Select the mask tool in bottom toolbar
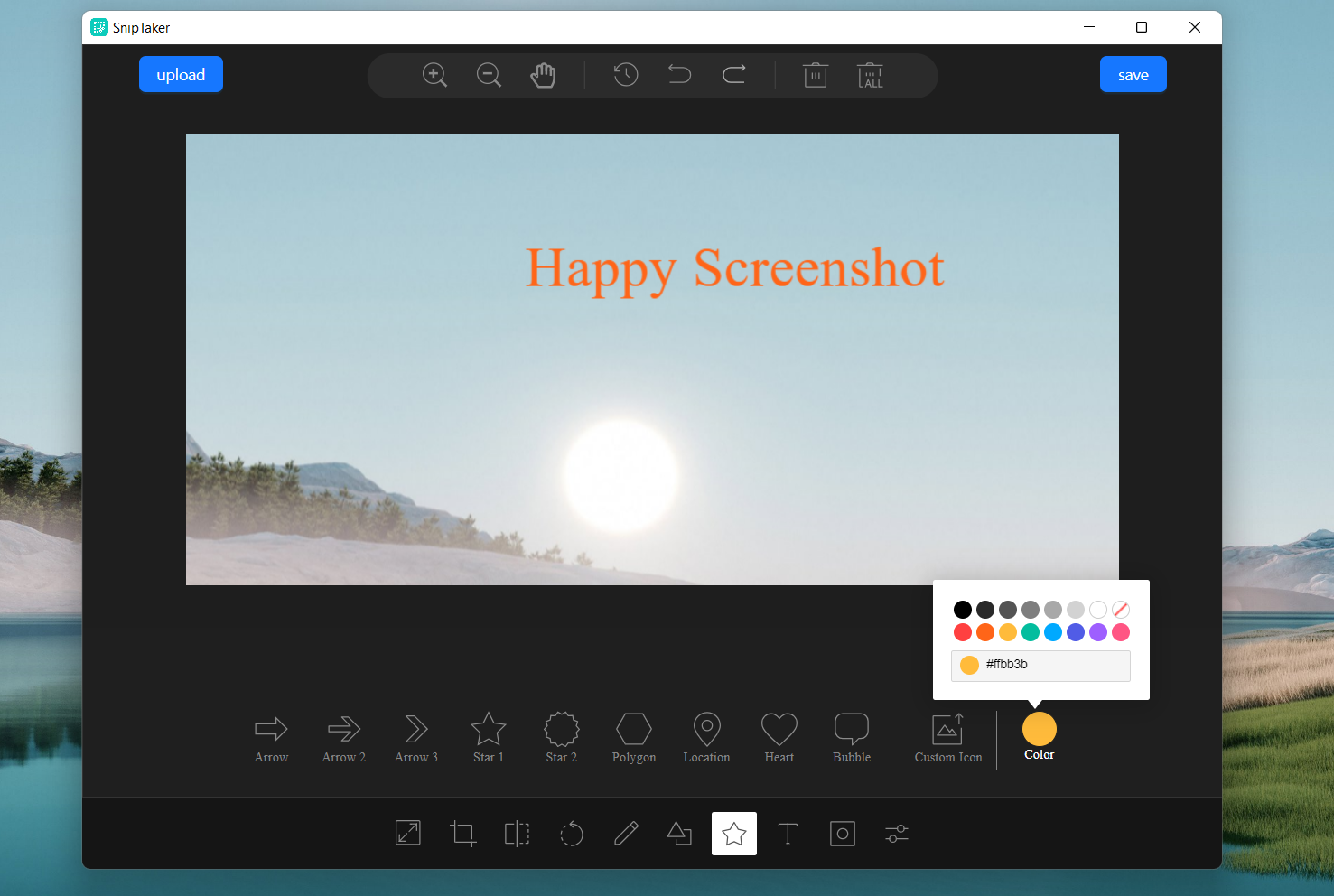This screenshot has height=896, width=1334. pos(843,833)
